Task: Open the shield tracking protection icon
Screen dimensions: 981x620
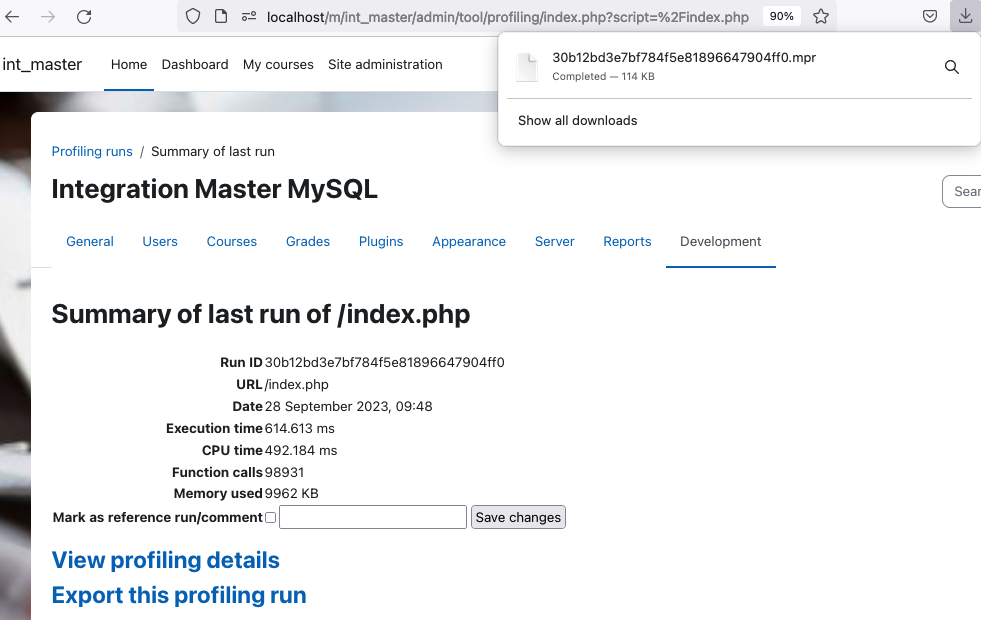Action: [x=193, y=16]
